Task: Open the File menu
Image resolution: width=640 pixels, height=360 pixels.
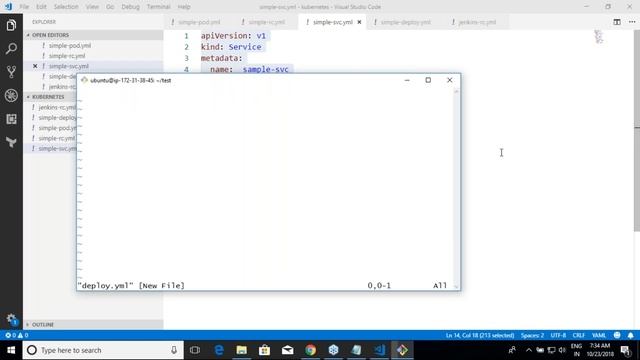Action: click(x=24, y=7)
